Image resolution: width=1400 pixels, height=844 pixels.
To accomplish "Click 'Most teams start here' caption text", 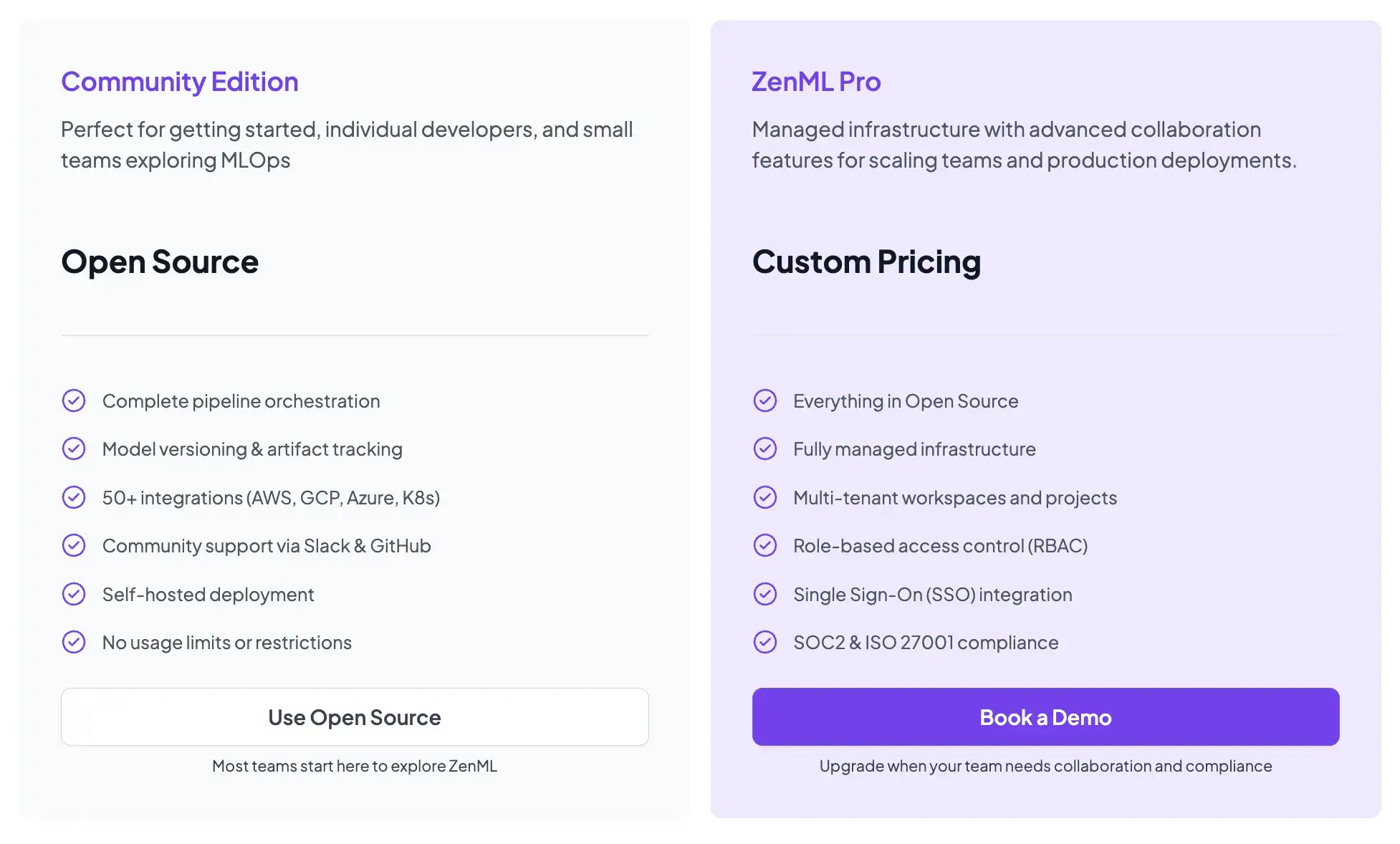I will click(x=355, y=766).
